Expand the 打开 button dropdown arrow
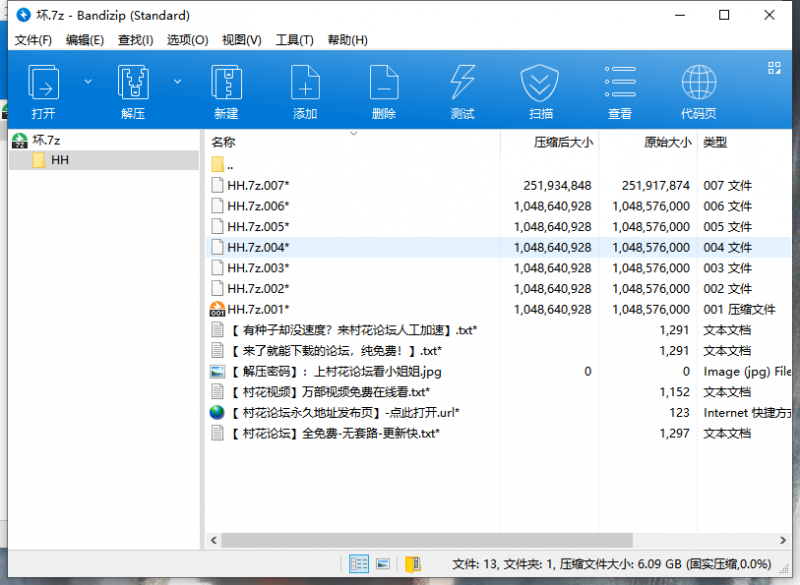Screen dimensions: 800x585 pos(86,83)
